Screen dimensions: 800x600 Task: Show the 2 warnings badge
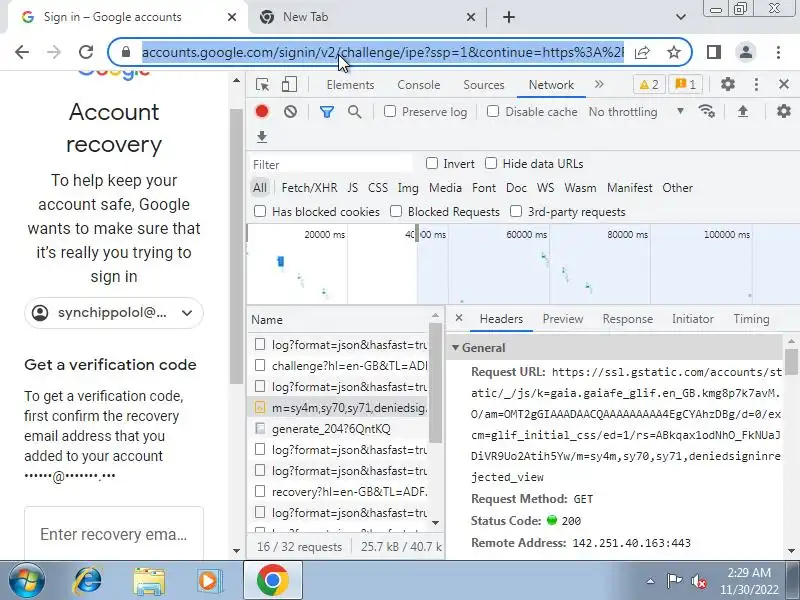coord(649,85)
